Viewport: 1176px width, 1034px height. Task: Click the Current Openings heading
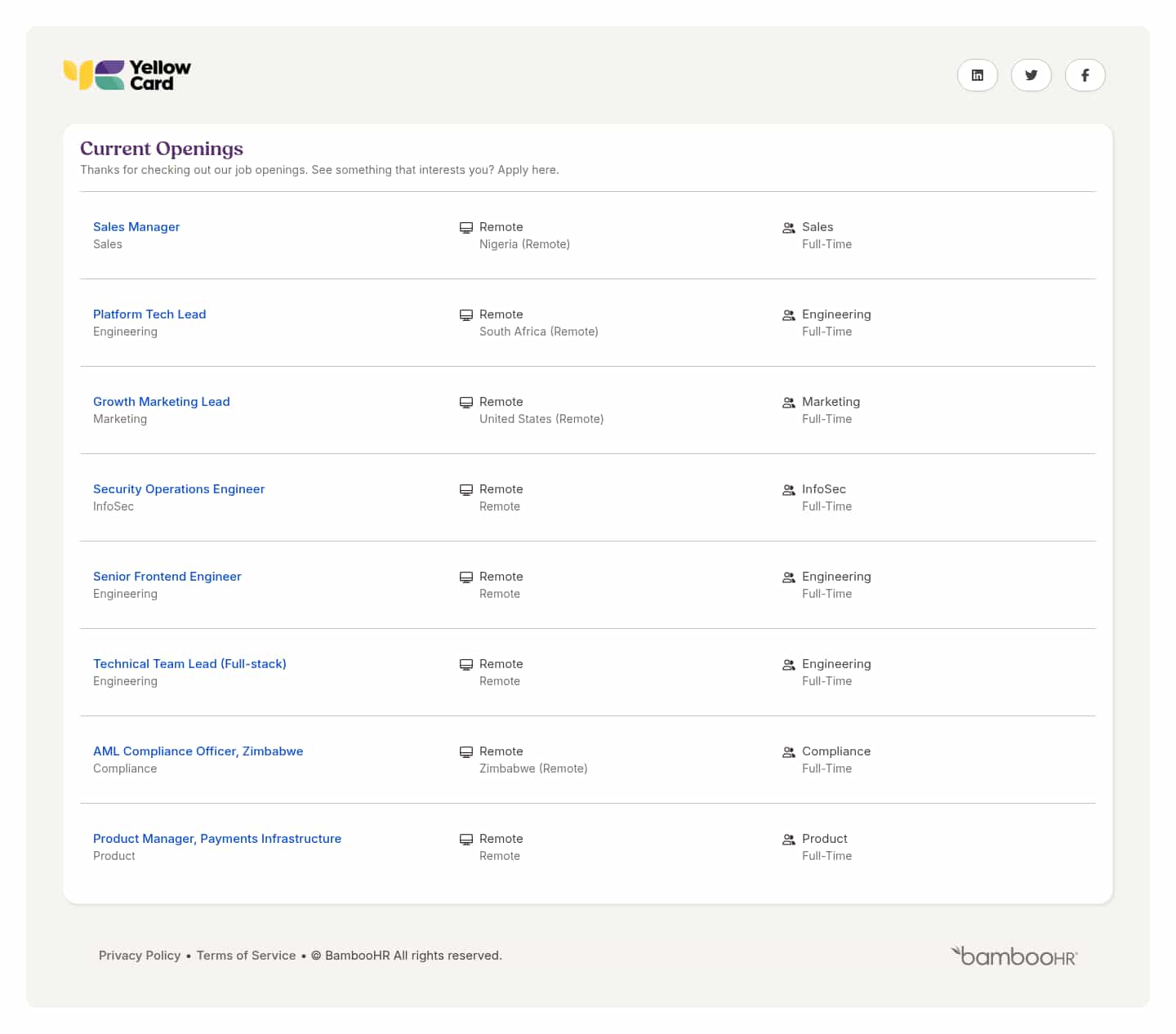click(x=162, y=149)
